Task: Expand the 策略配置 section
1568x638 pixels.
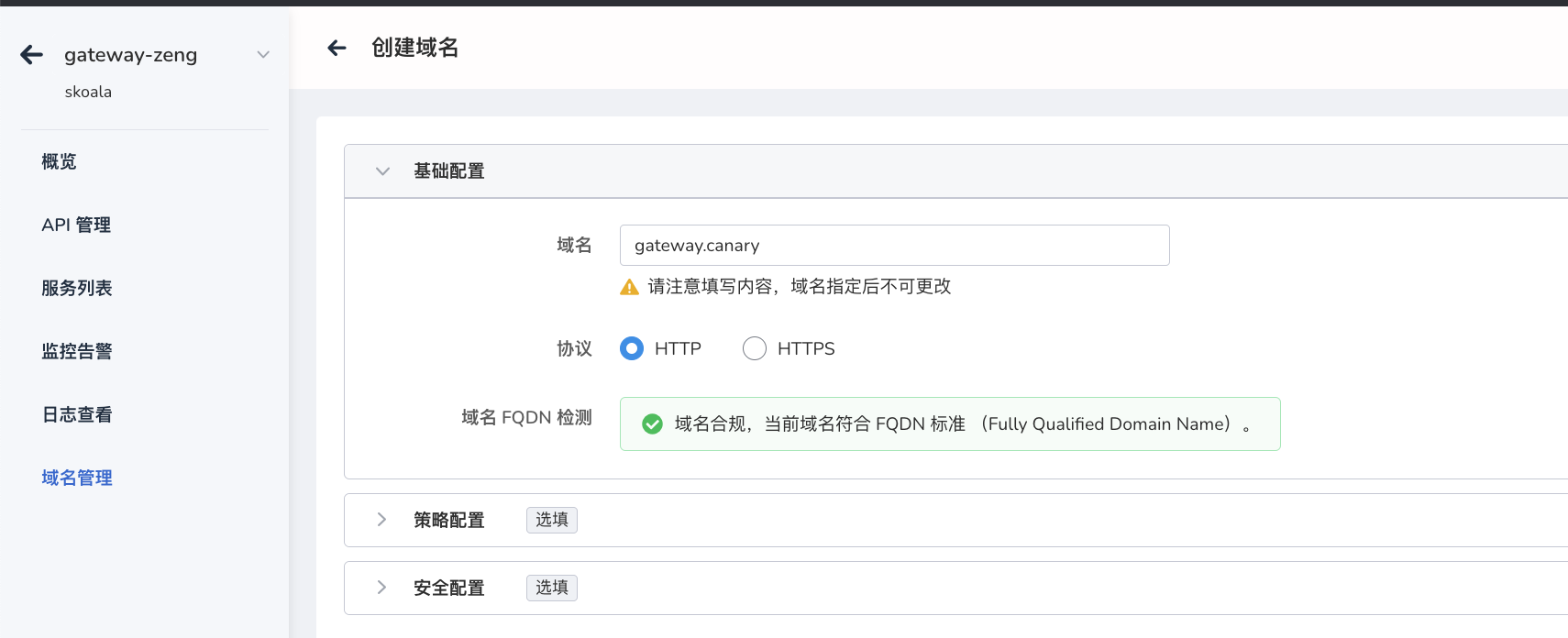Action: pos(382,520)
